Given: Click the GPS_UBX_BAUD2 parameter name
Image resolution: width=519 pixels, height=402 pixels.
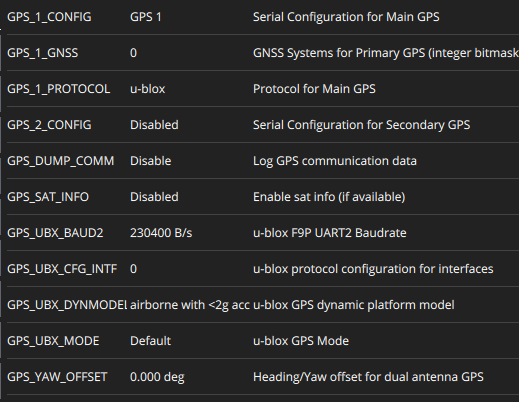Looking at the screenshot, I should [55, 233].
